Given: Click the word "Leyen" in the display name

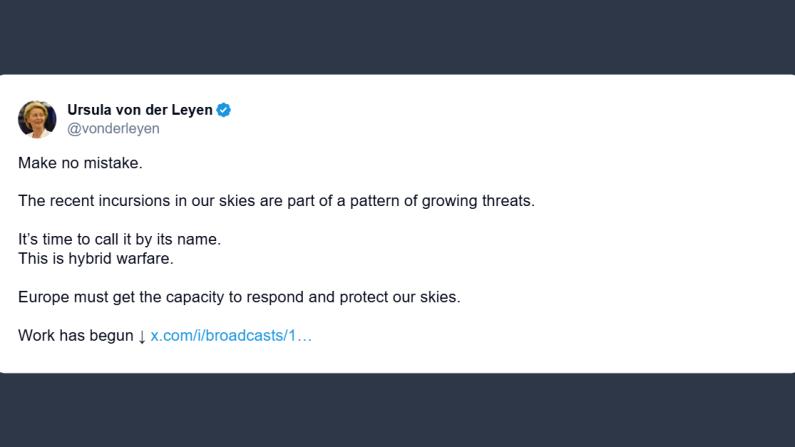Looking at the screenshot, I should (x=191, y=110).
